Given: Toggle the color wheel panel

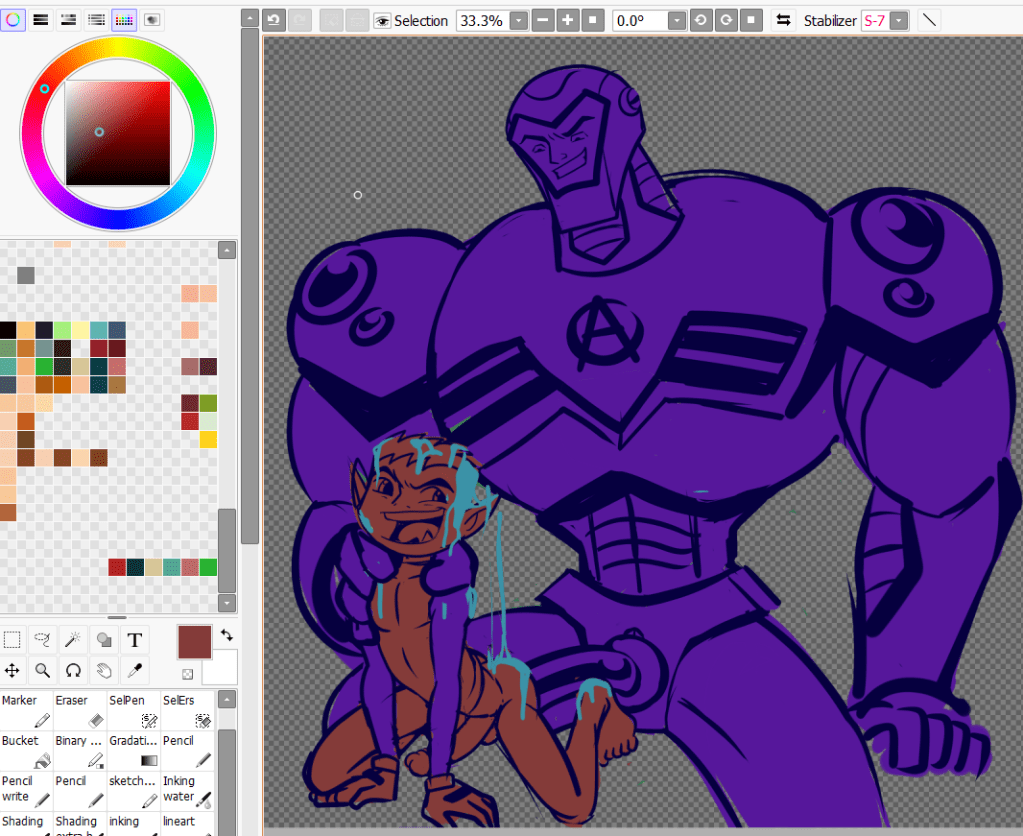Looking at the screenshot, I should [13, 19].
